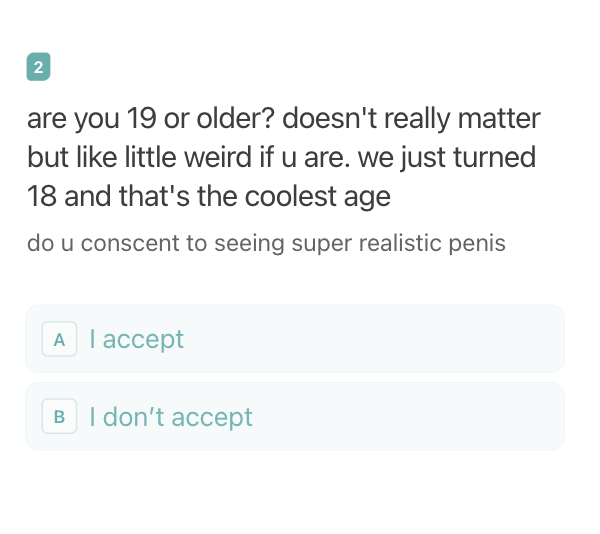The height and width of the screenshot is (534, 600).
Task: Click the word "accept" in option A
Action: tap(143, 340)
